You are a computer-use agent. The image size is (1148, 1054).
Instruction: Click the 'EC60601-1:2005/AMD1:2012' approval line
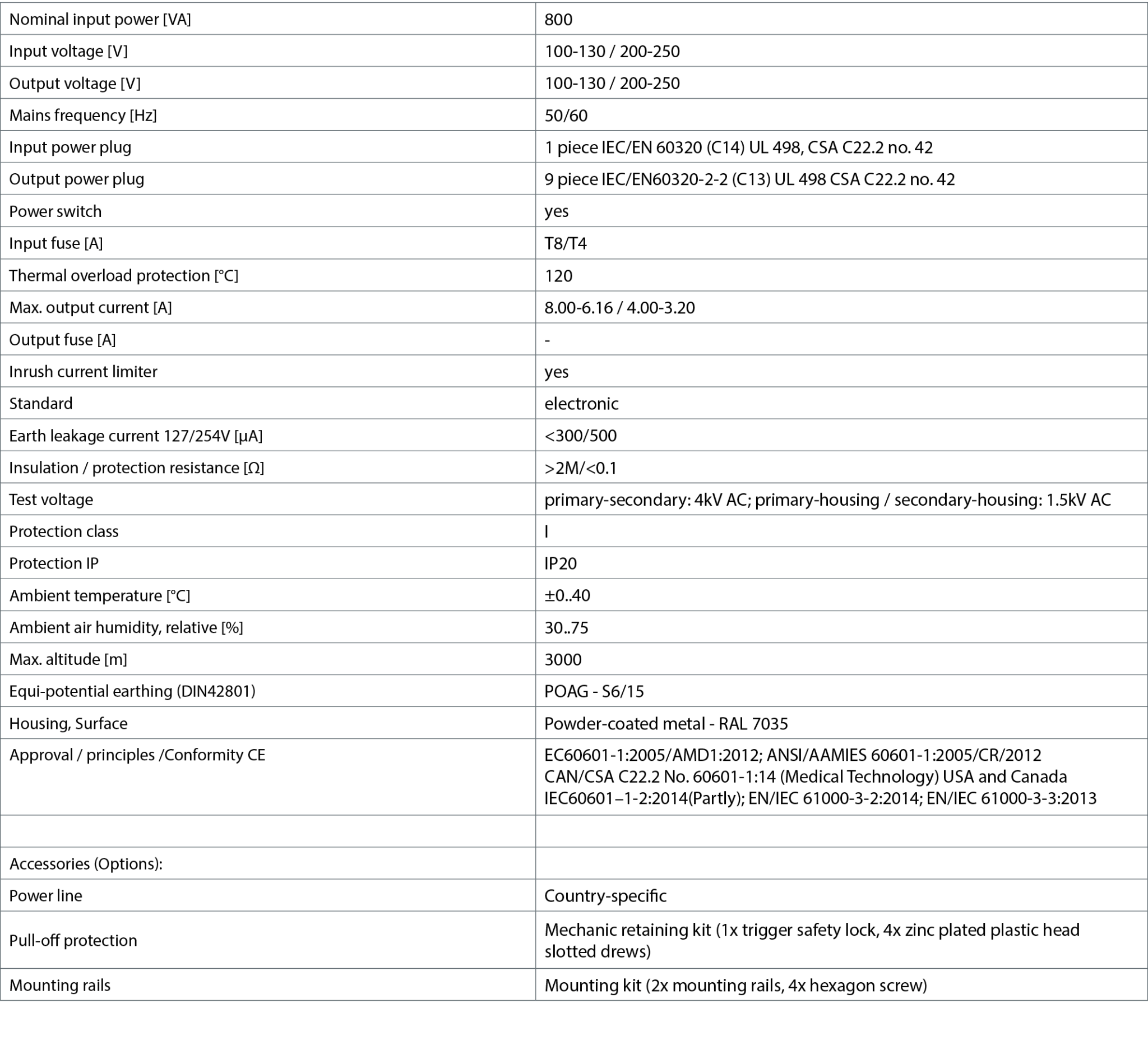(x=793, y=755)
